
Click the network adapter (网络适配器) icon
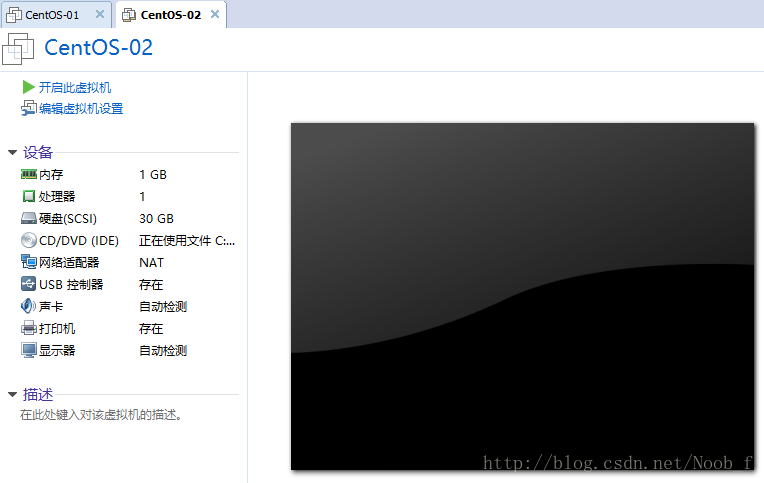29,262
